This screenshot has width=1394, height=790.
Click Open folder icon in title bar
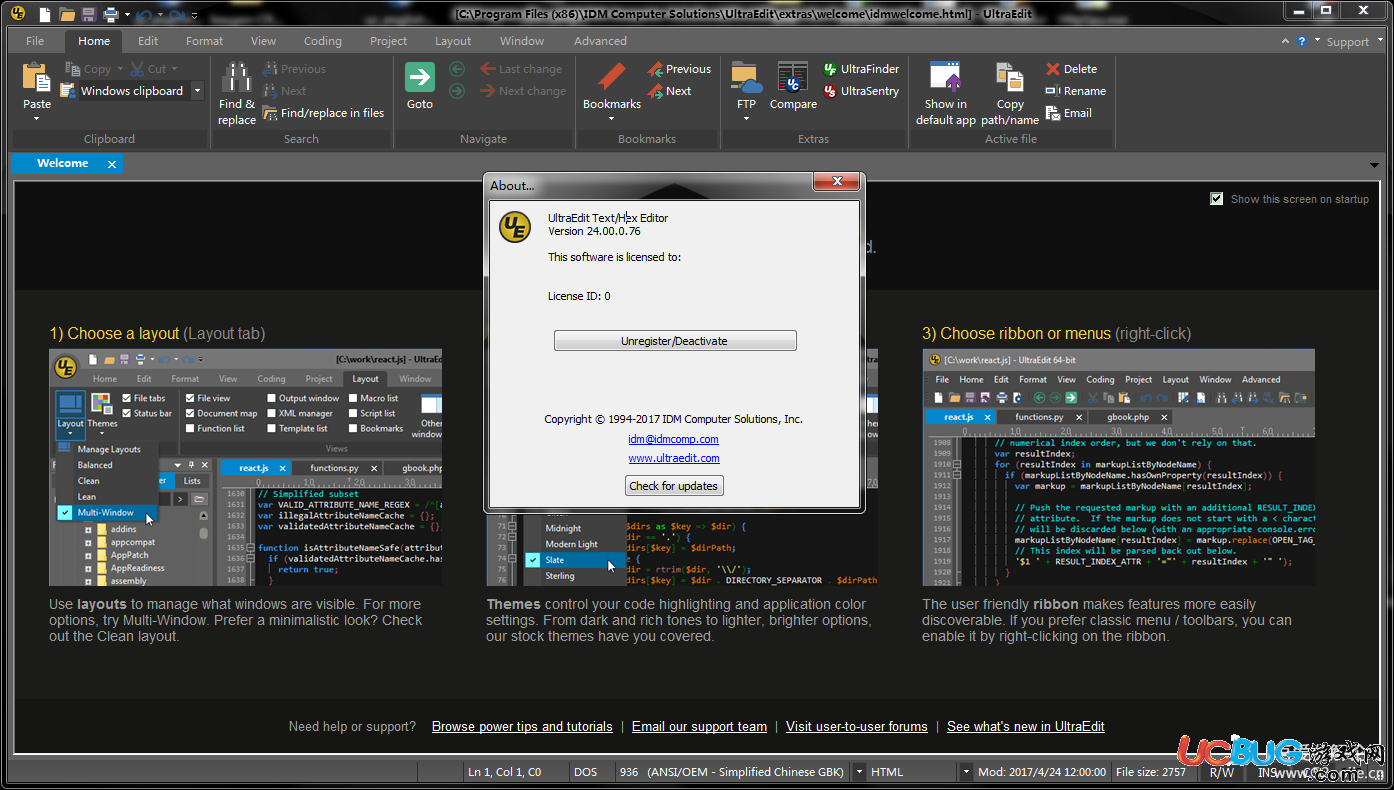pyautogui.click(x=67, y=14)
